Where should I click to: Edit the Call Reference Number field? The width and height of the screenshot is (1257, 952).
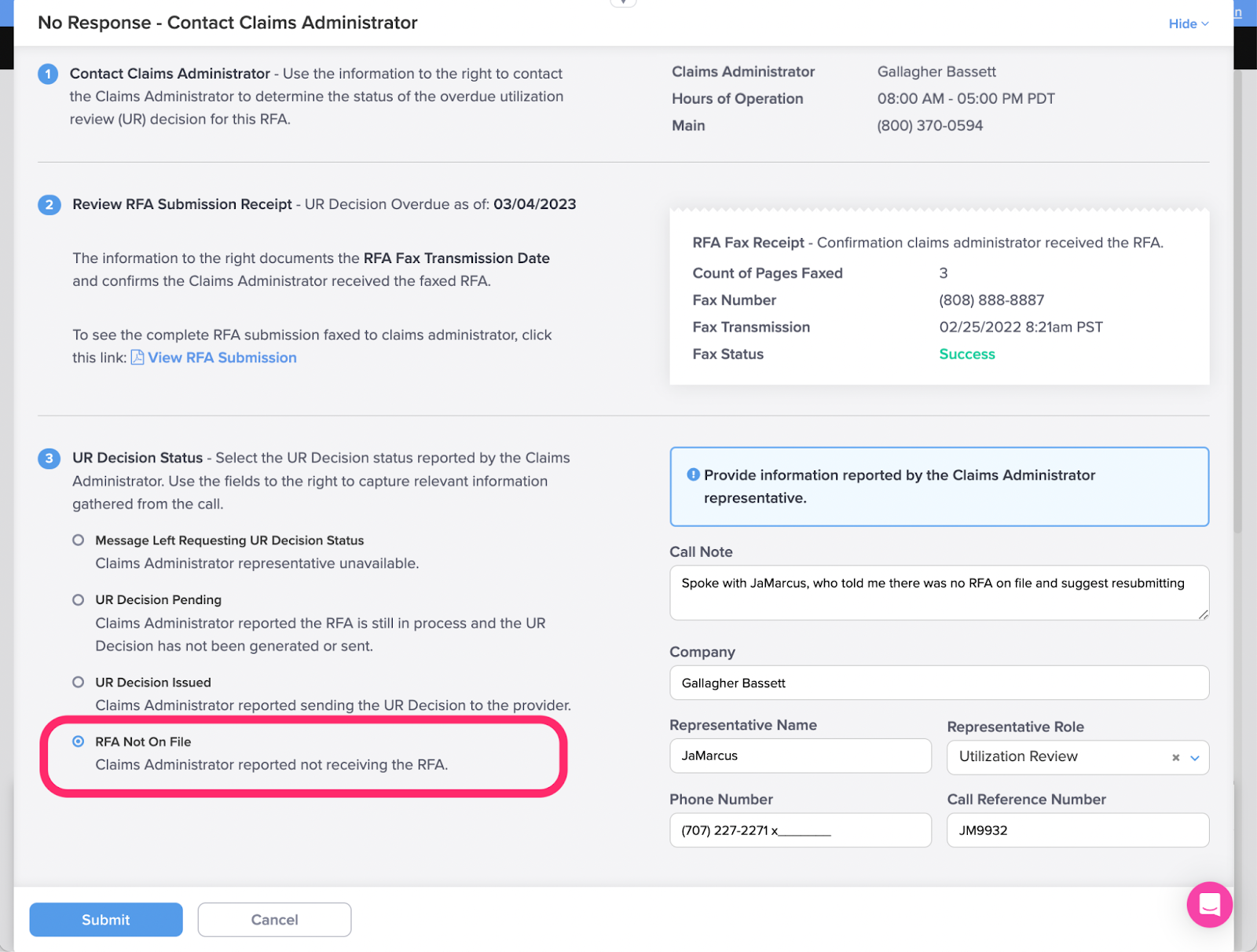pos(1078,830)
